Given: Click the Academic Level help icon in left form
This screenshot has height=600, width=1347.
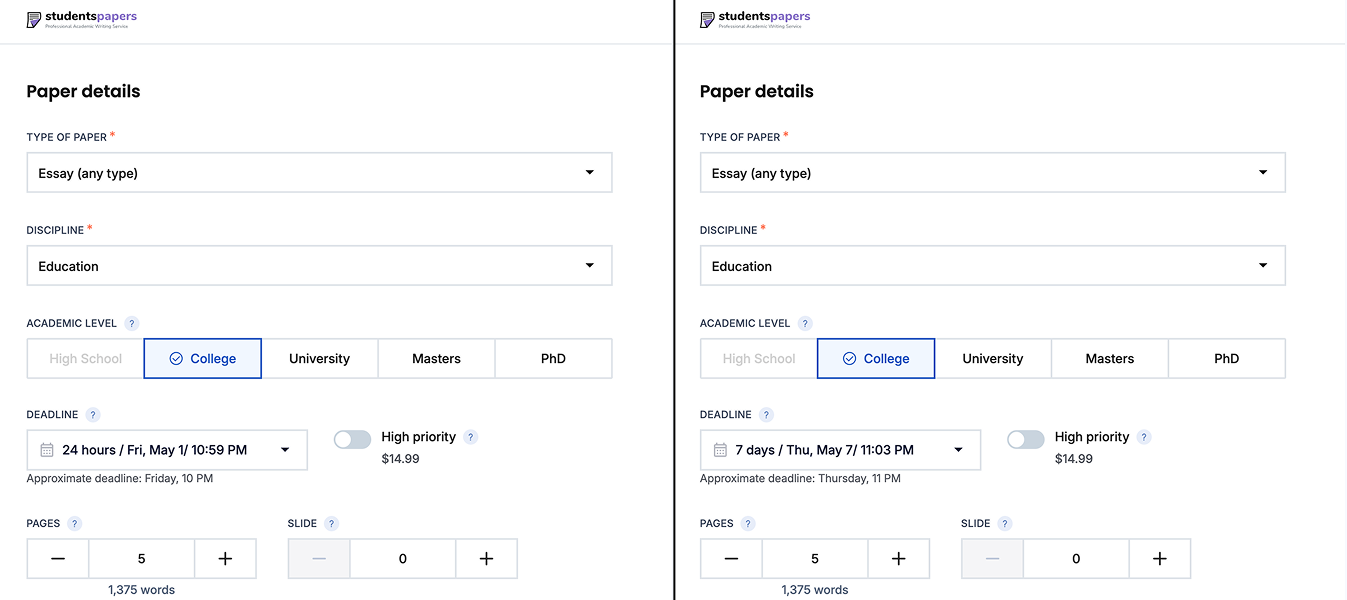Looking at the screenshot, I should click(132, 324).
